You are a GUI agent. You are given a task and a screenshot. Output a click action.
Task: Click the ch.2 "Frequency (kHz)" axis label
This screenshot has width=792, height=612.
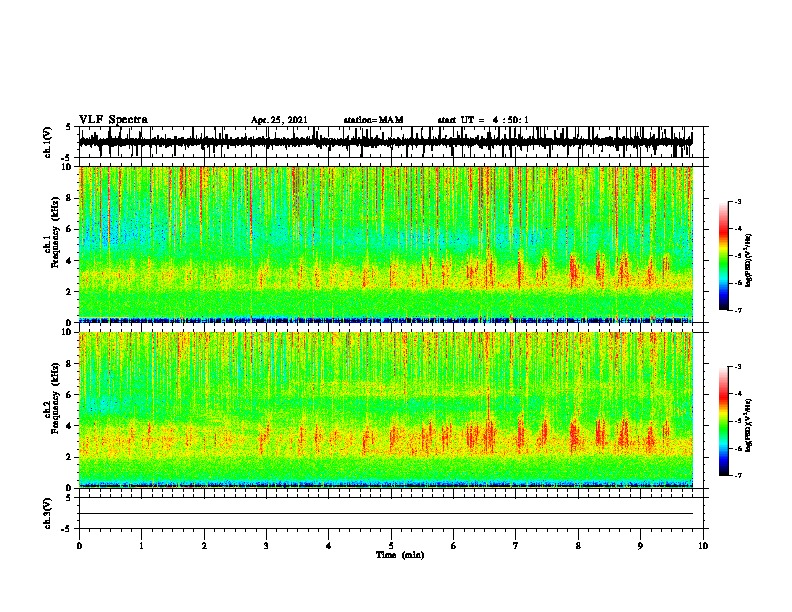pyautogui.click(x=55, y=398)
